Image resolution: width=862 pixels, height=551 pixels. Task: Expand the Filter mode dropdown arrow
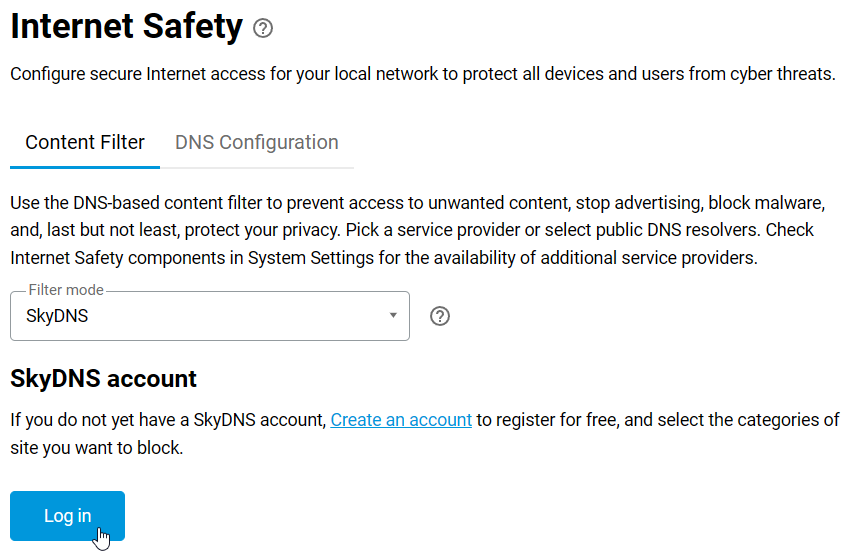(393, 316)
